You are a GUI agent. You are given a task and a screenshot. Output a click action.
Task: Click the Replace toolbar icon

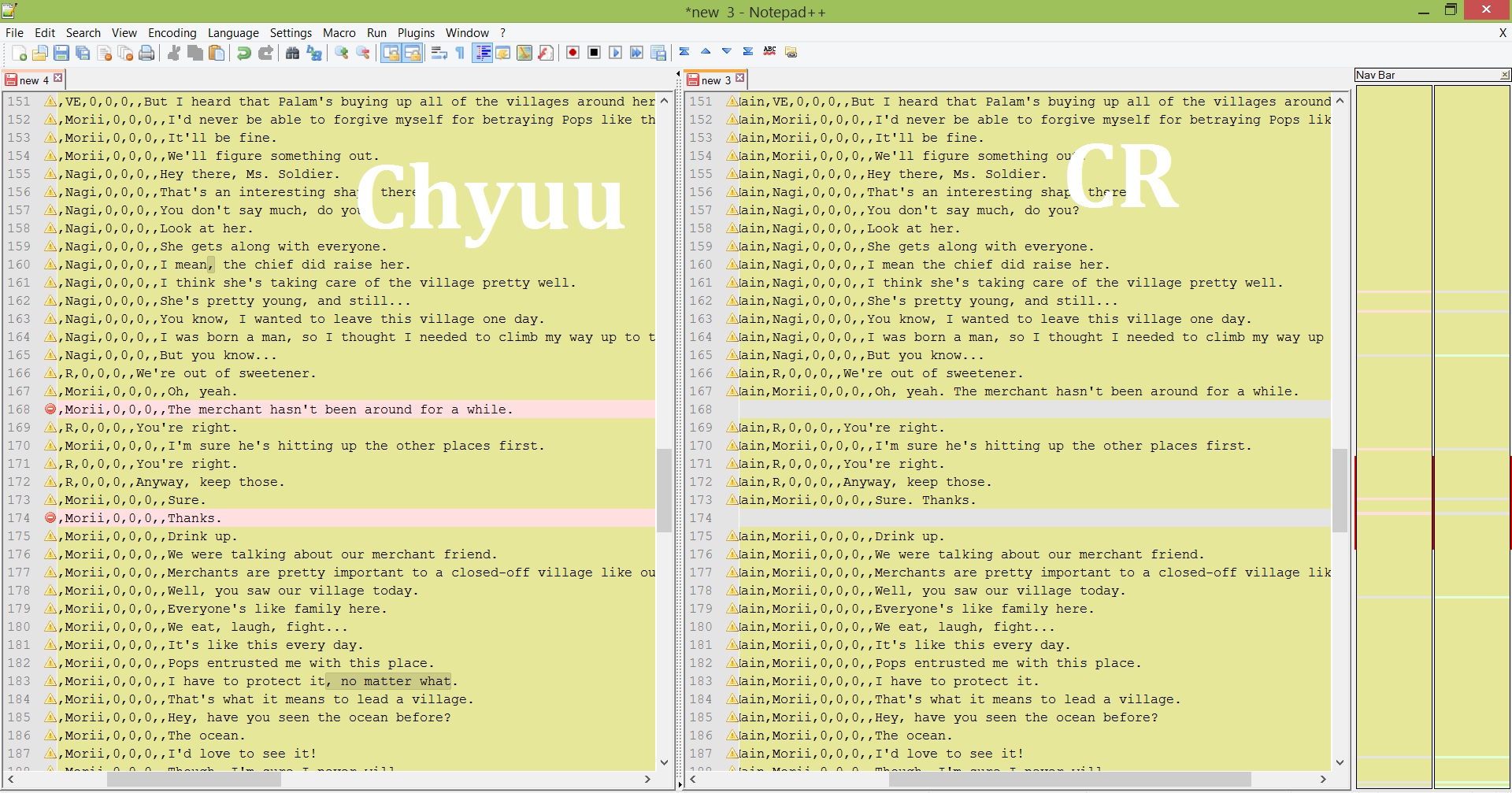tap(314, 53)
